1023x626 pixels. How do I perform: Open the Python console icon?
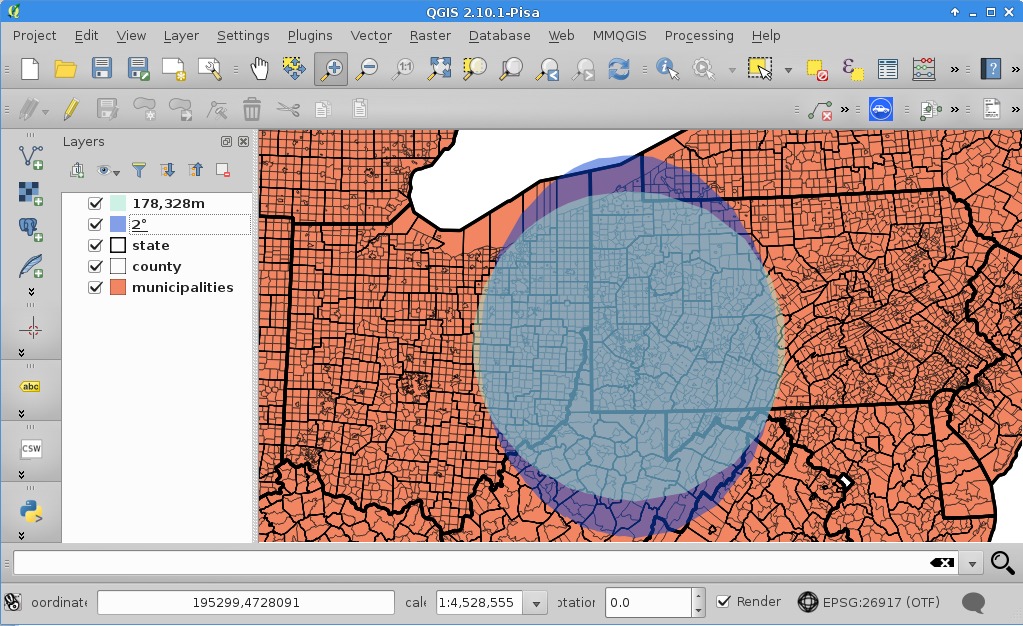pos(31,512)
